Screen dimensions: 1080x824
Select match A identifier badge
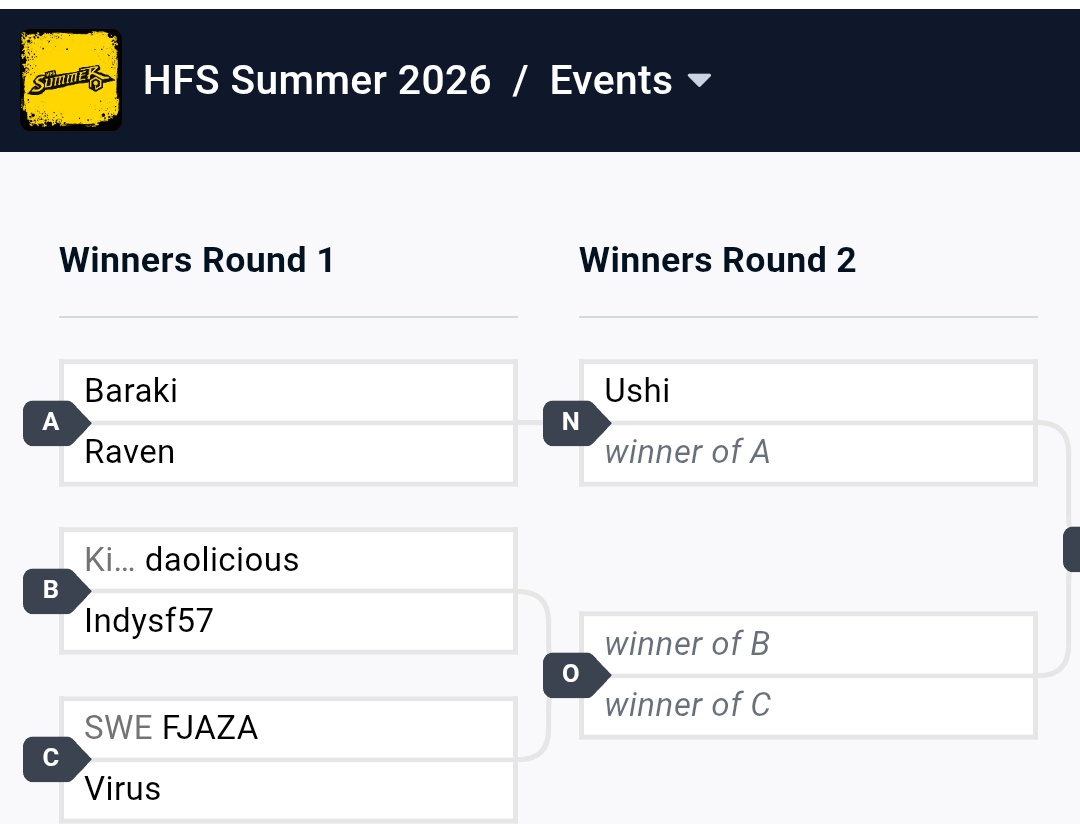tap(56, 422)
